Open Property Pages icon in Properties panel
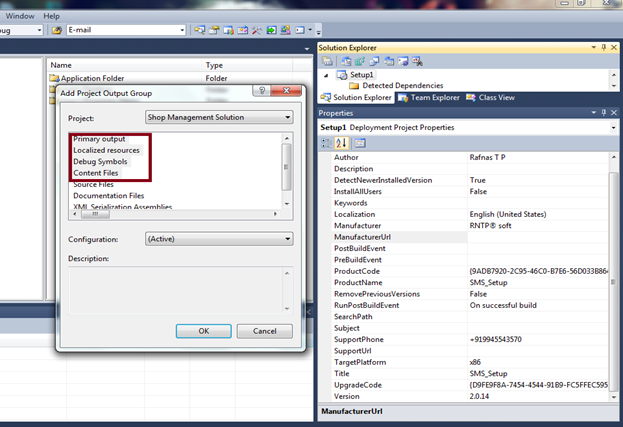 point(360,143)
